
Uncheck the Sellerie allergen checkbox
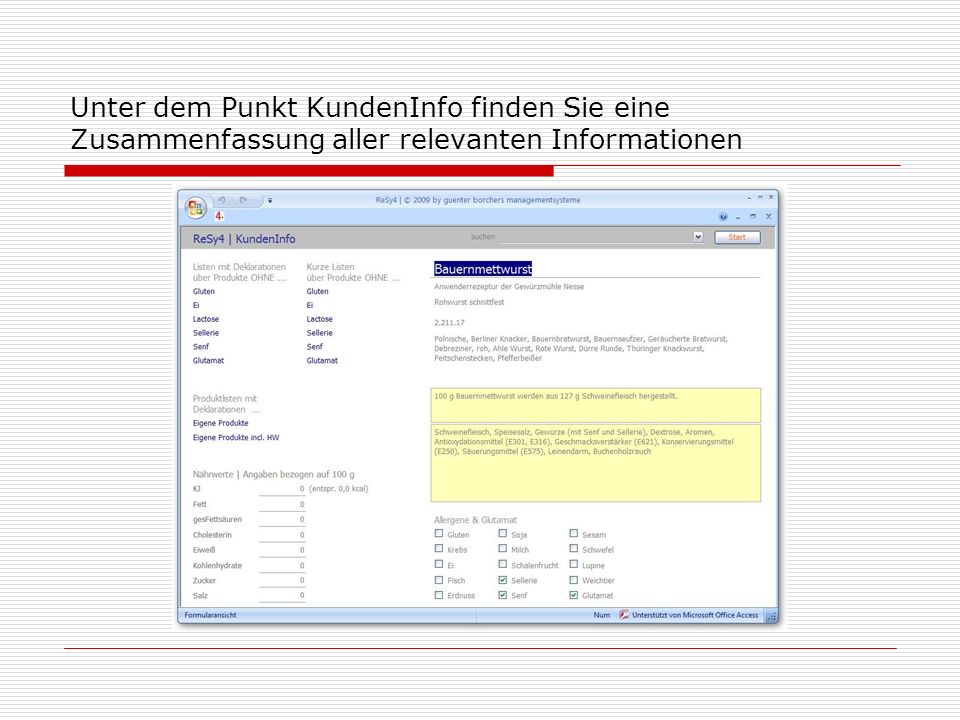[503, 580]
